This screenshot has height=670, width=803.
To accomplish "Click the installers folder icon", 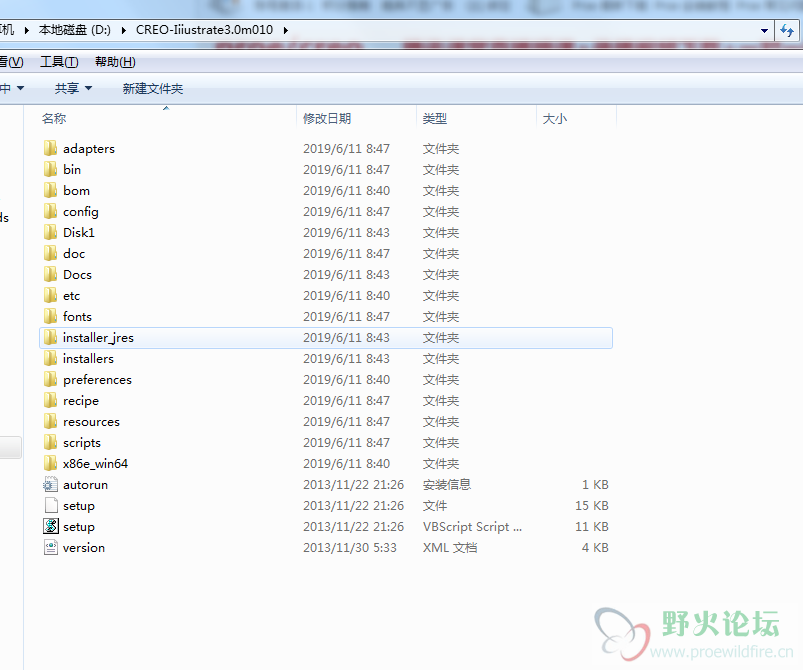I will tap(50, 359).
